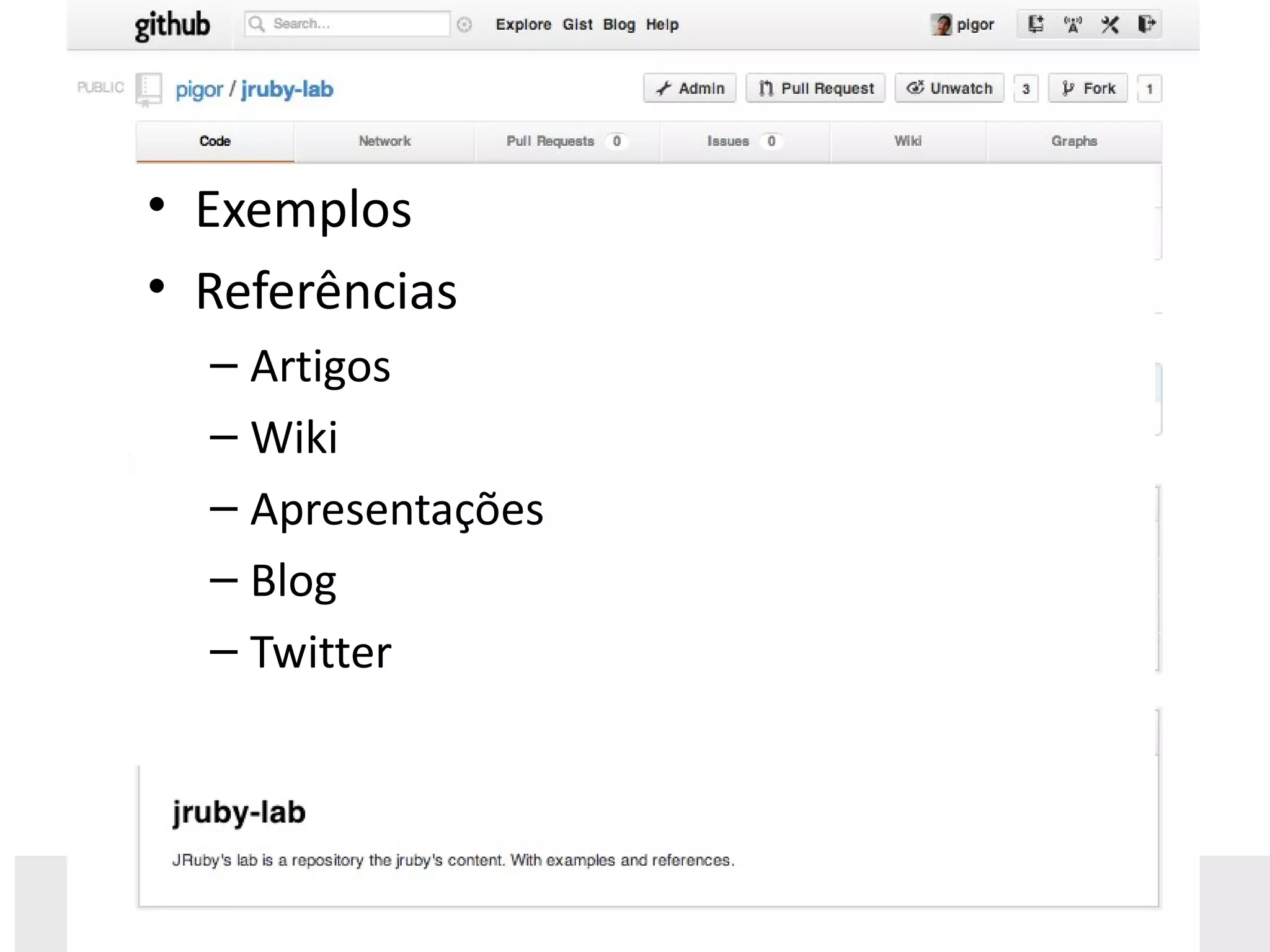The image size is (1270, 952).
Task: Click the Blog sub-item in list
Action: pos(293,581)
